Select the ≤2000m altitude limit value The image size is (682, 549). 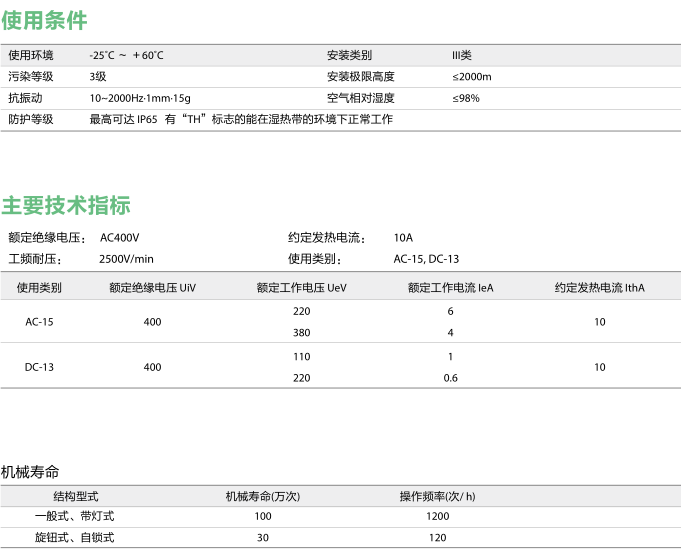471,76
